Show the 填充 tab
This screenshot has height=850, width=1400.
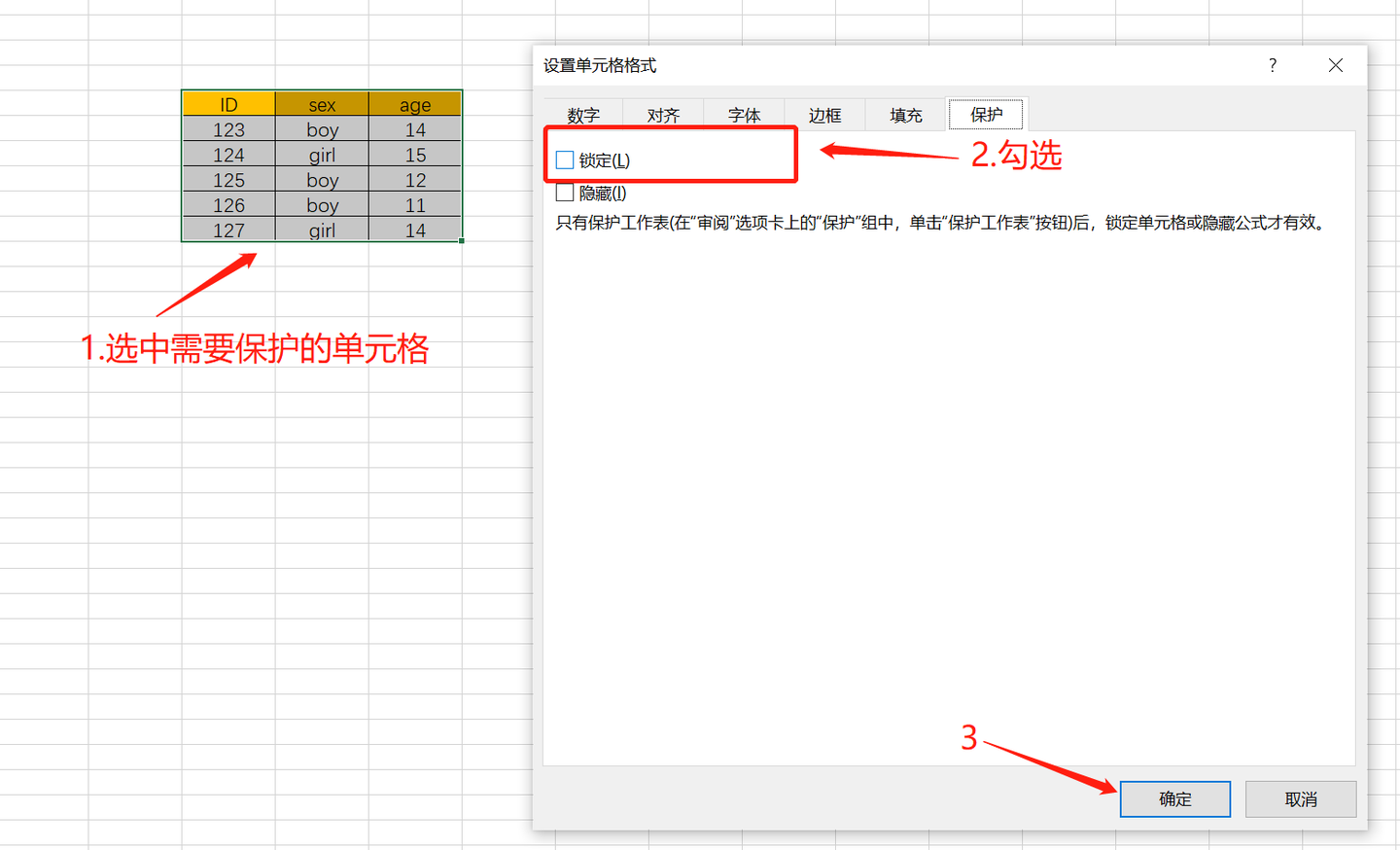(905, 115)
